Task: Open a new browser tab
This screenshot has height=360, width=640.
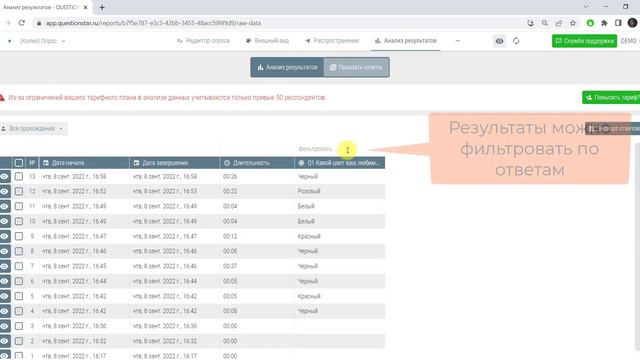Action: tap(102, 7)
